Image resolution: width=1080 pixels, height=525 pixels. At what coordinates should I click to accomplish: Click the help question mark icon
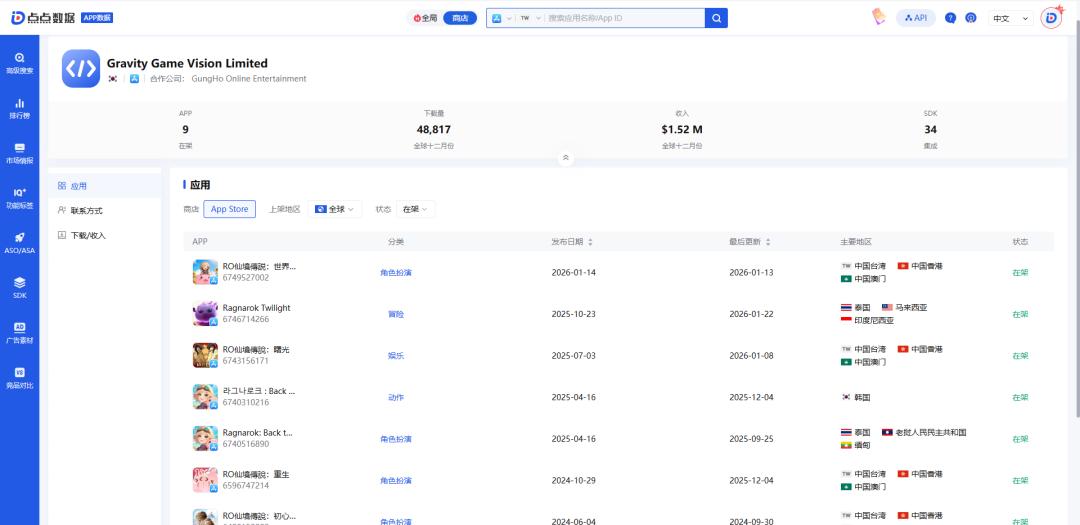950,18
